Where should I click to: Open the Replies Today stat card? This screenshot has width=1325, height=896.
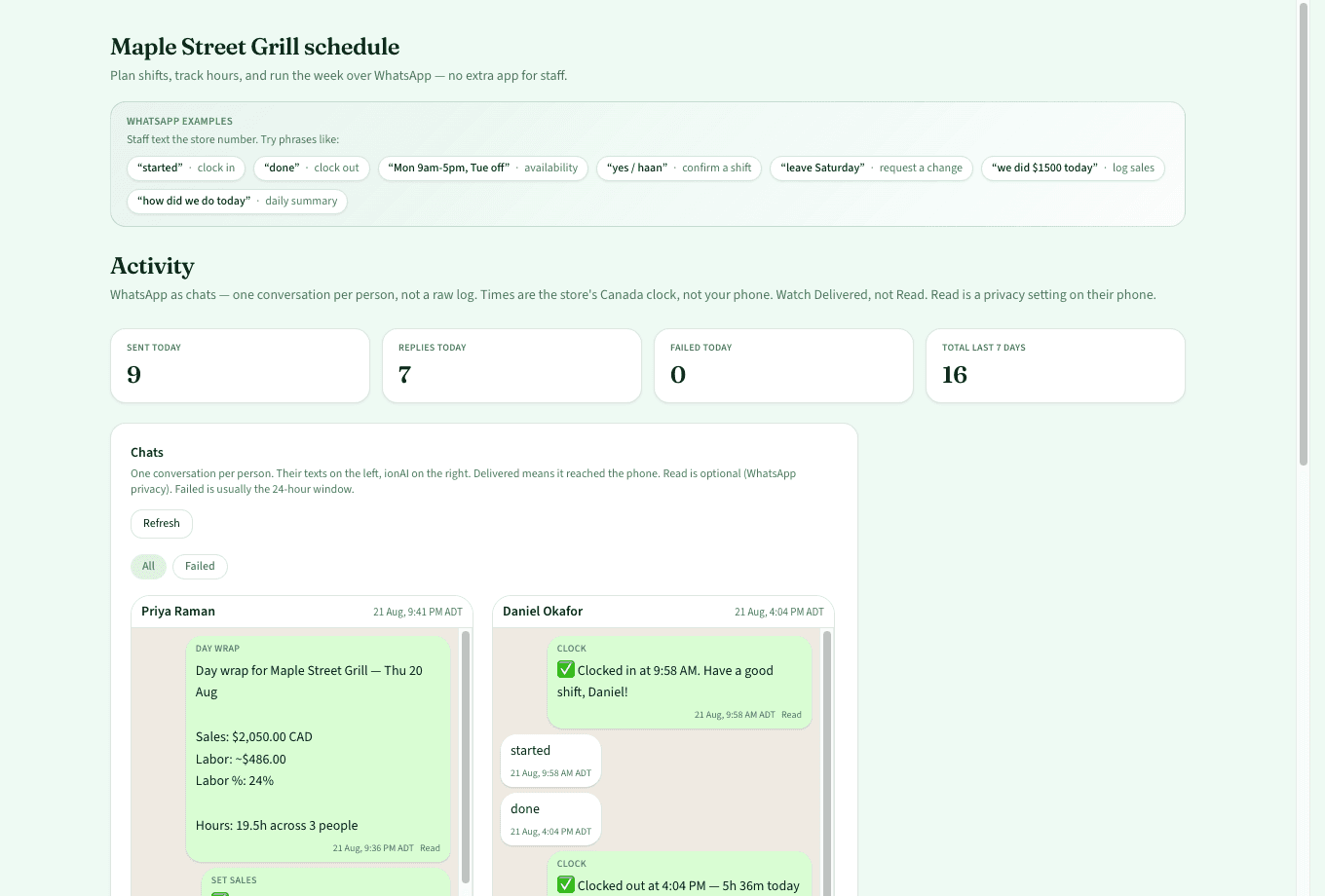click(511, 365)
